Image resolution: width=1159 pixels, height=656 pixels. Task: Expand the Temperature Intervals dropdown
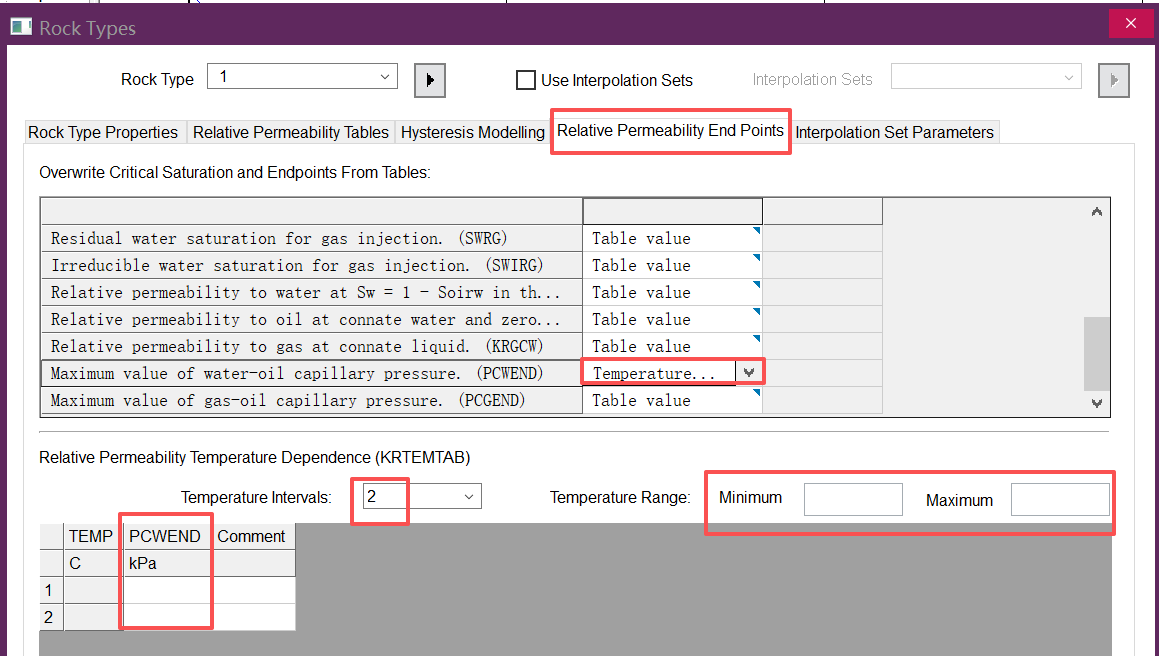click(468, 496)
